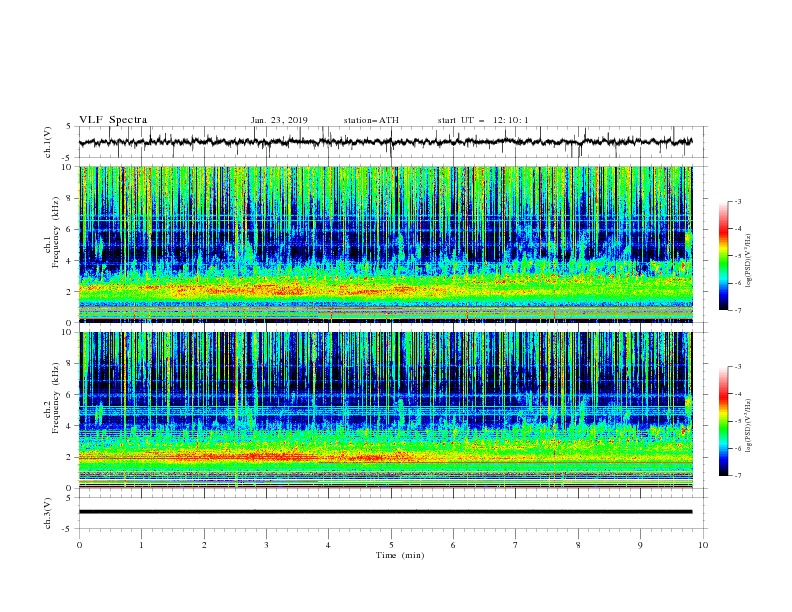Screen dimensions: 792x612
Task: Click the ch.1 voltage waveform trace
Action: point(385,142)
